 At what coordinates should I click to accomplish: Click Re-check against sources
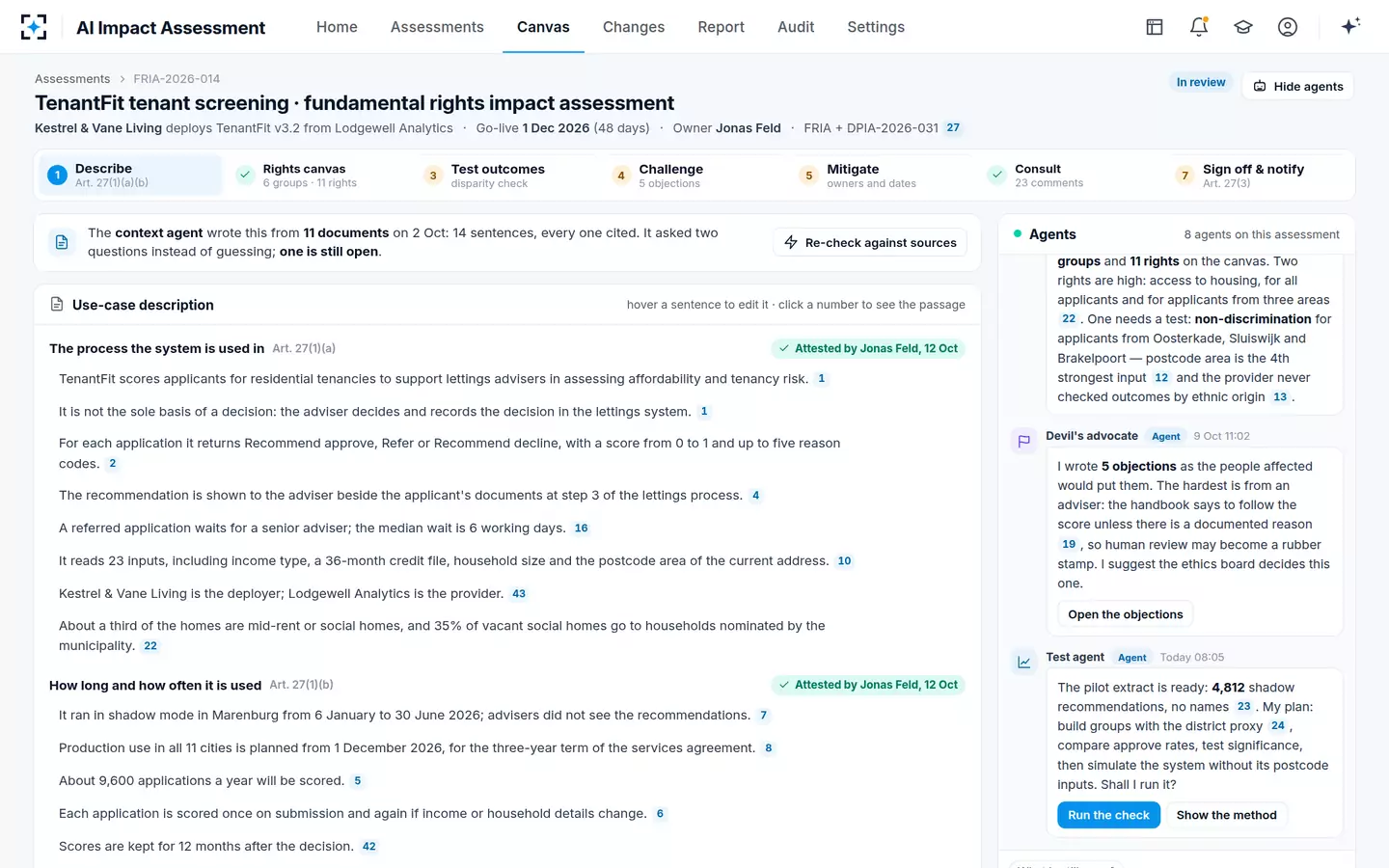[870, 243]
